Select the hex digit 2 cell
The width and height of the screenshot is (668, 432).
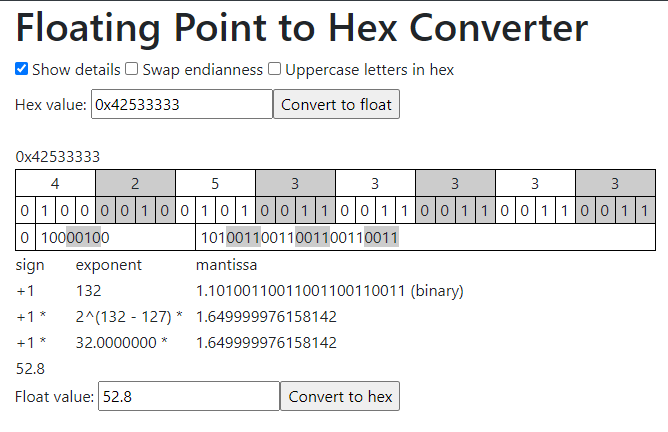[x=135, y=184]
